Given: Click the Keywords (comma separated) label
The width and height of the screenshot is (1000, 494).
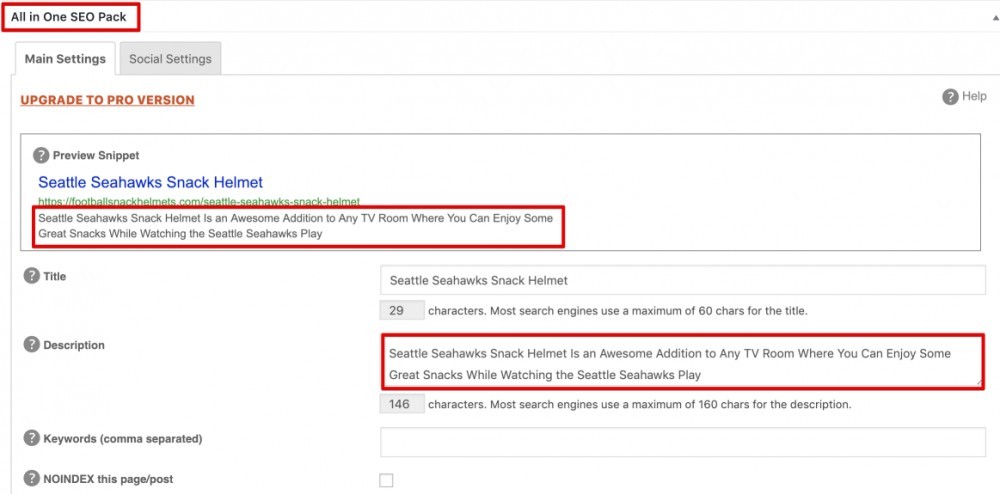Looking at the screenshot, I should tap(122, 439).
